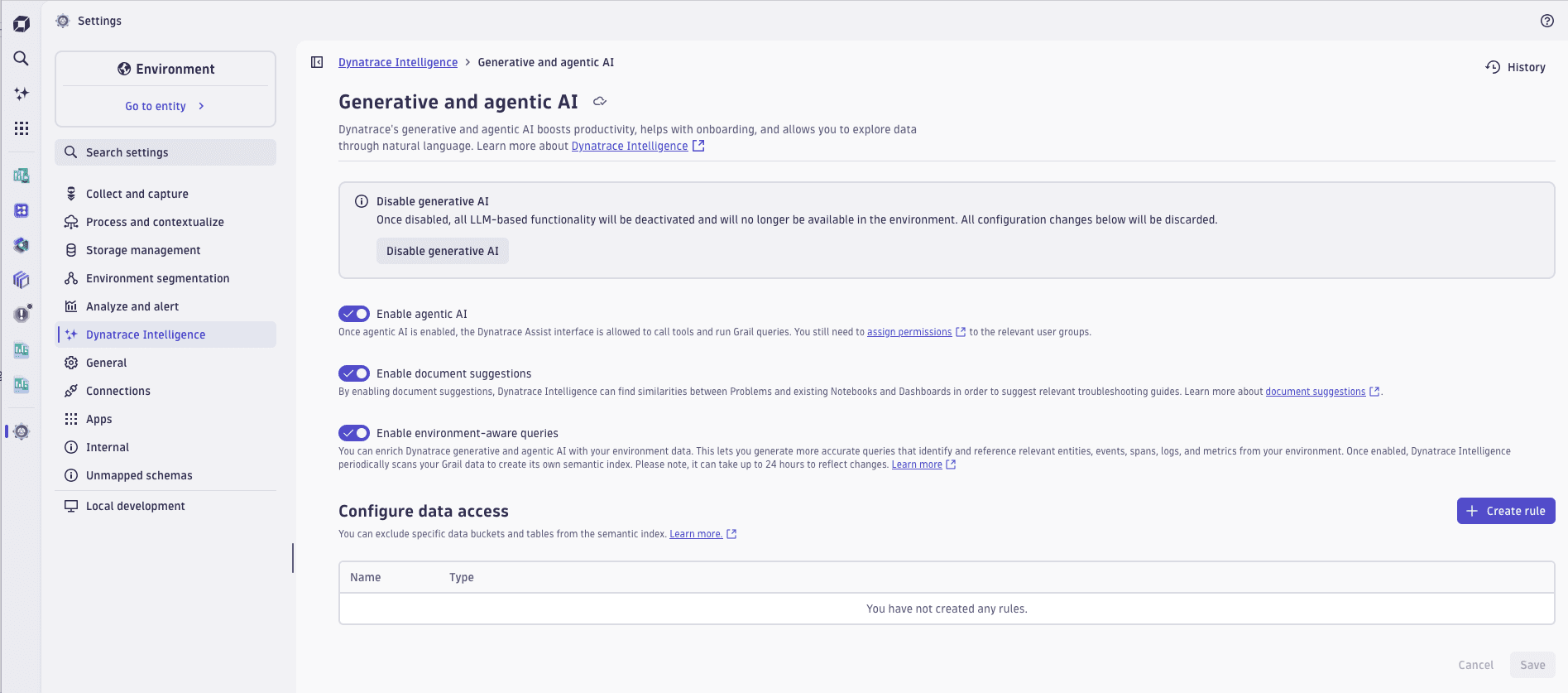The image size is (1568, 693).
Task: Click 'Generative and agentic AI' breadcrumb text
Action: [546, 62]
